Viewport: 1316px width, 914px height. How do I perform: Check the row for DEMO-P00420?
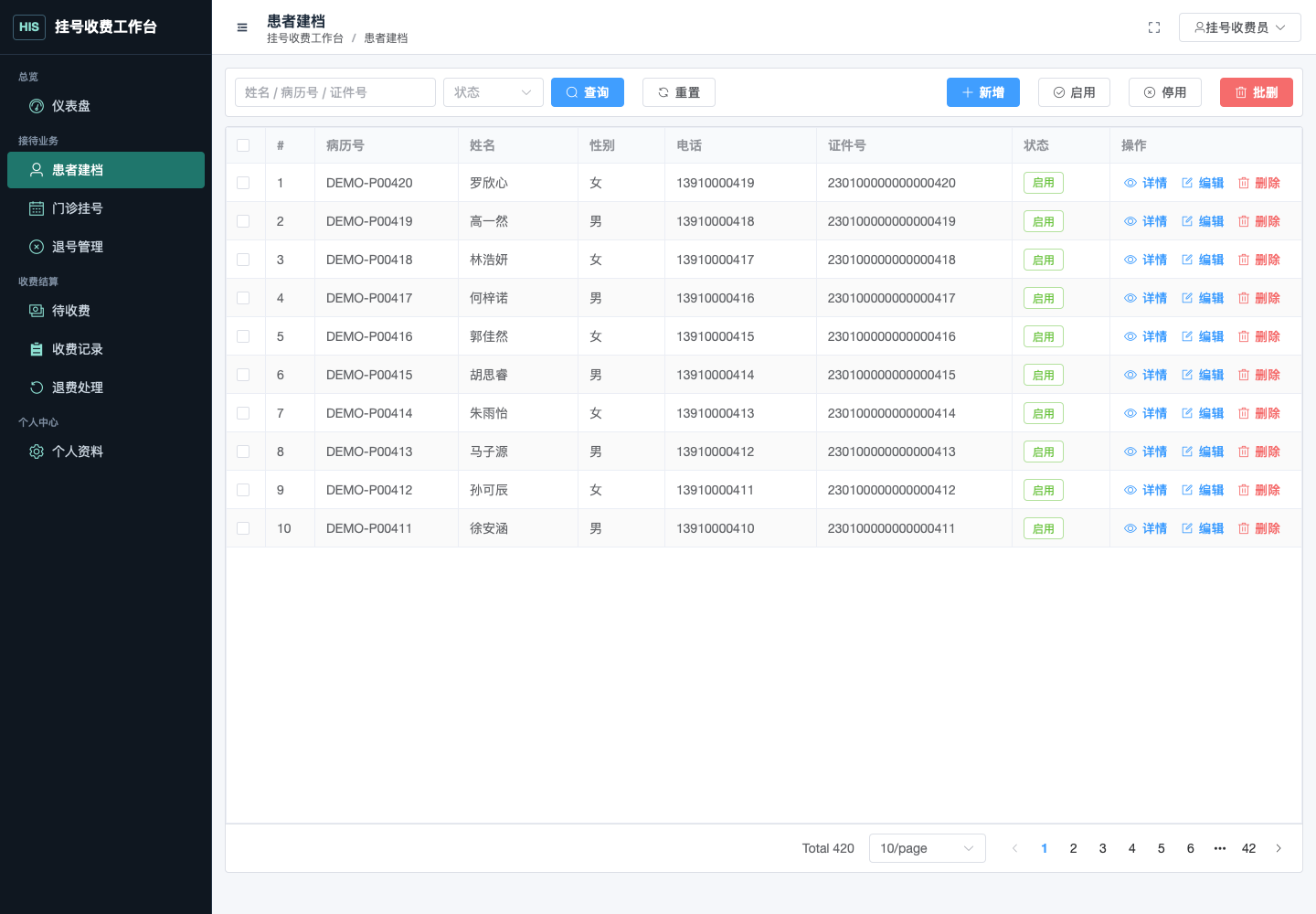pos(243,183)
